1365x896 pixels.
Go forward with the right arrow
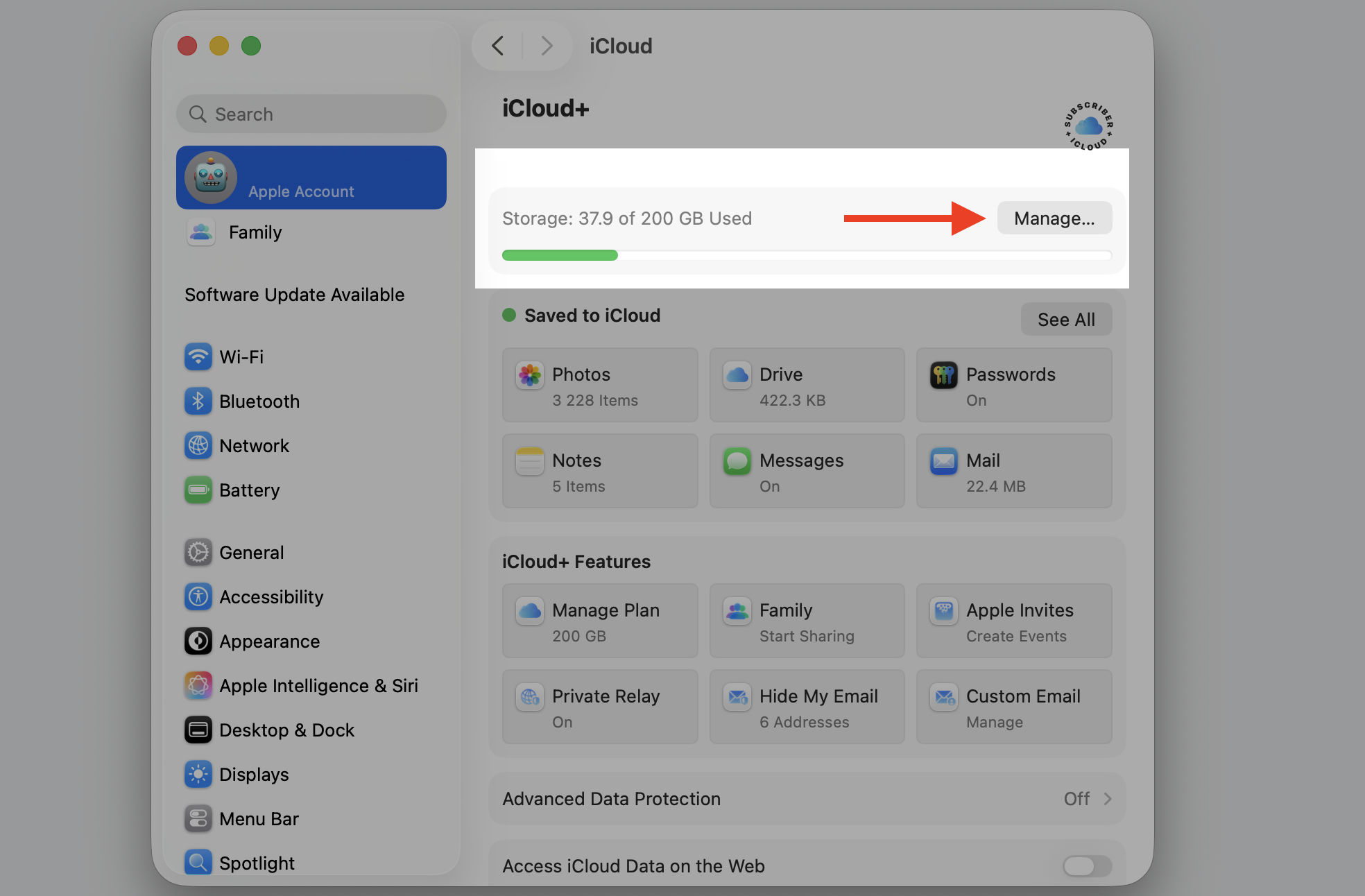(x=547, y=46)
